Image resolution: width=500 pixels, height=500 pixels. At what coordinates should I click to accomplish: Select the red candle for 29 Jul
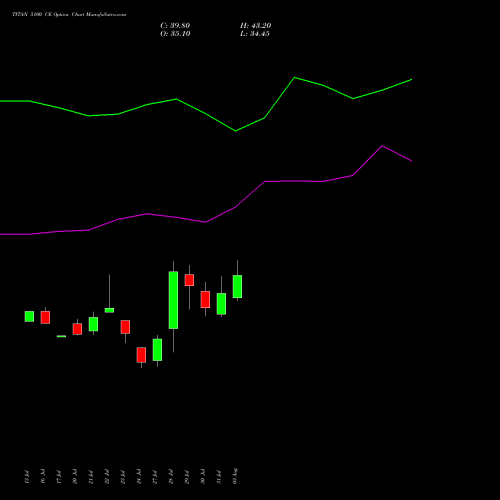coord(189,280)
